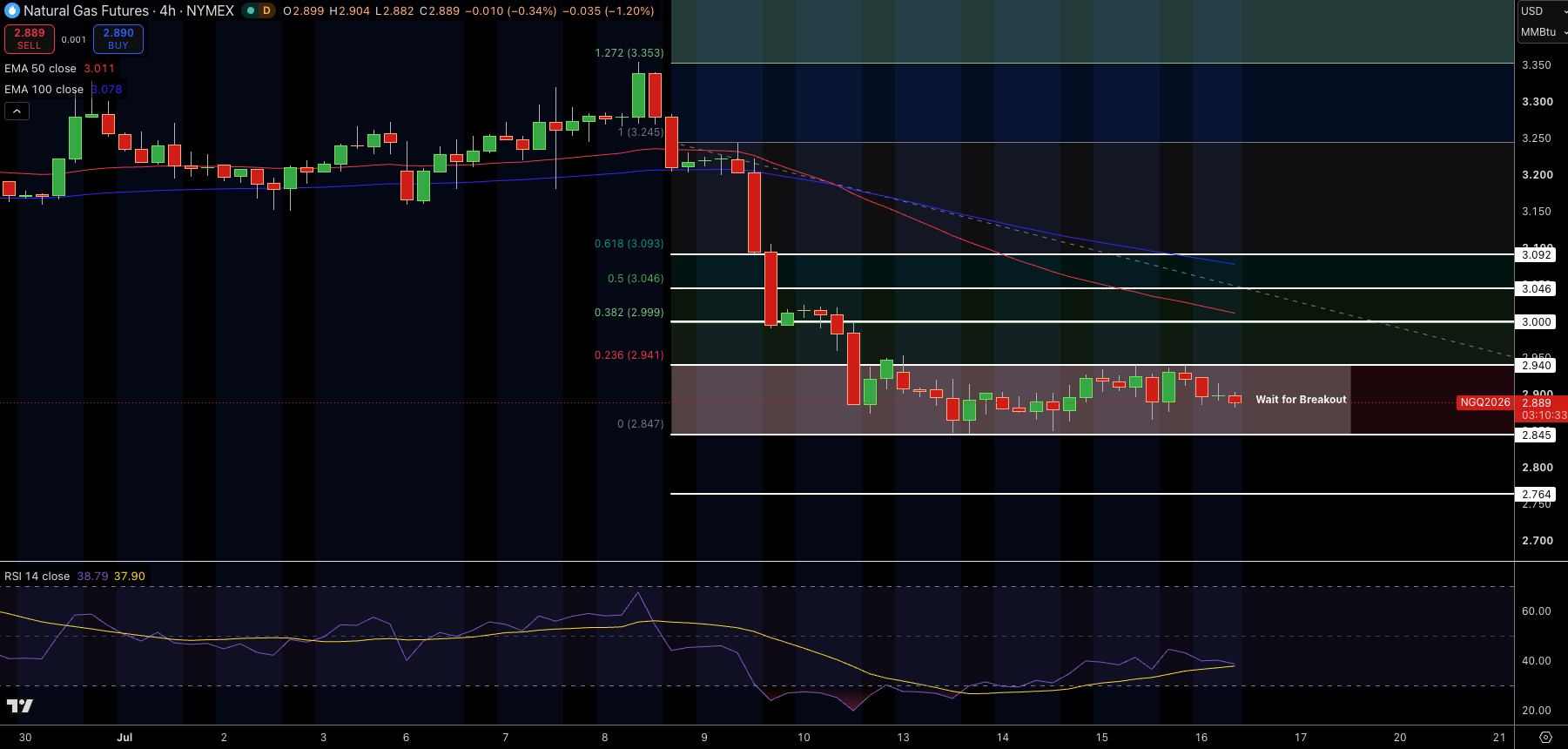Select the EMA 100 close legend
Screen dimensions: 1568x749
(44, 89)
